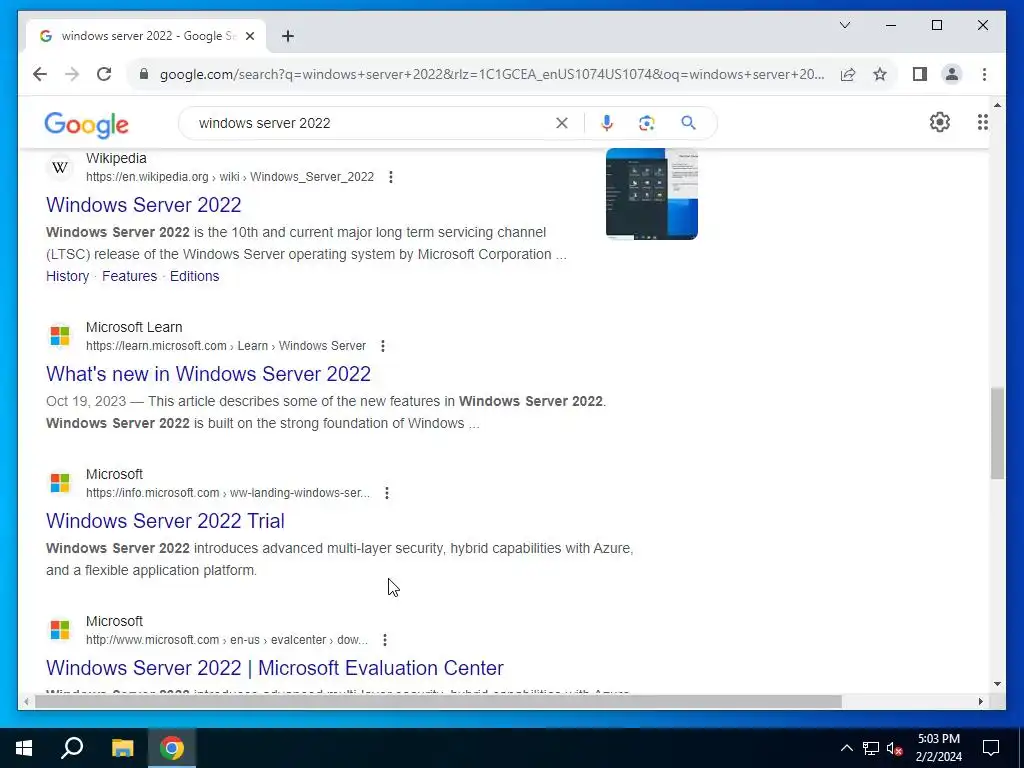
Task: Clear the search box text
Action: [562, 123]
